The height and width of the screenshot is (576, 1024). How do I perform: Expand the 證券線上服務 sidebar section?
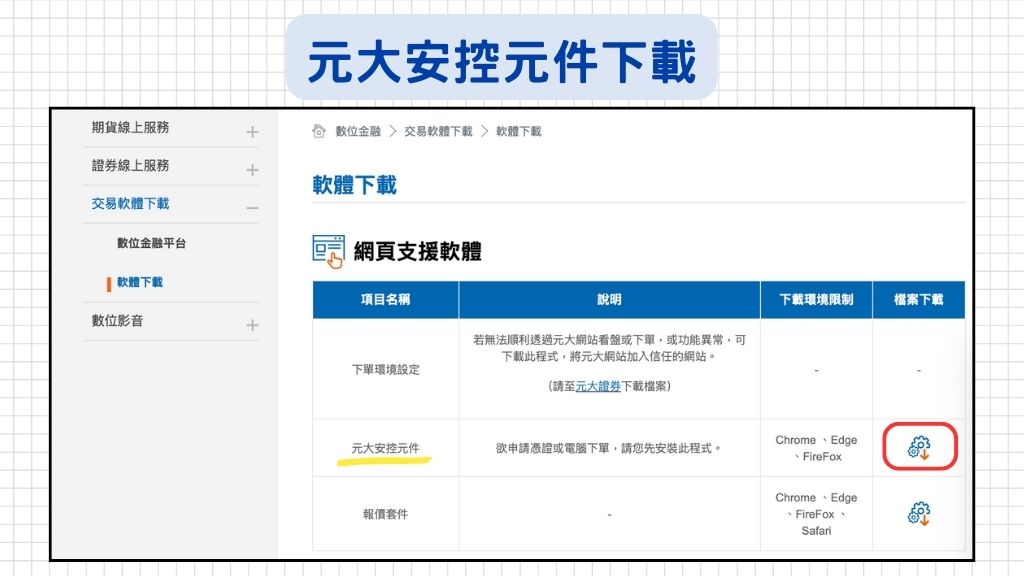(x=252, y=166)
